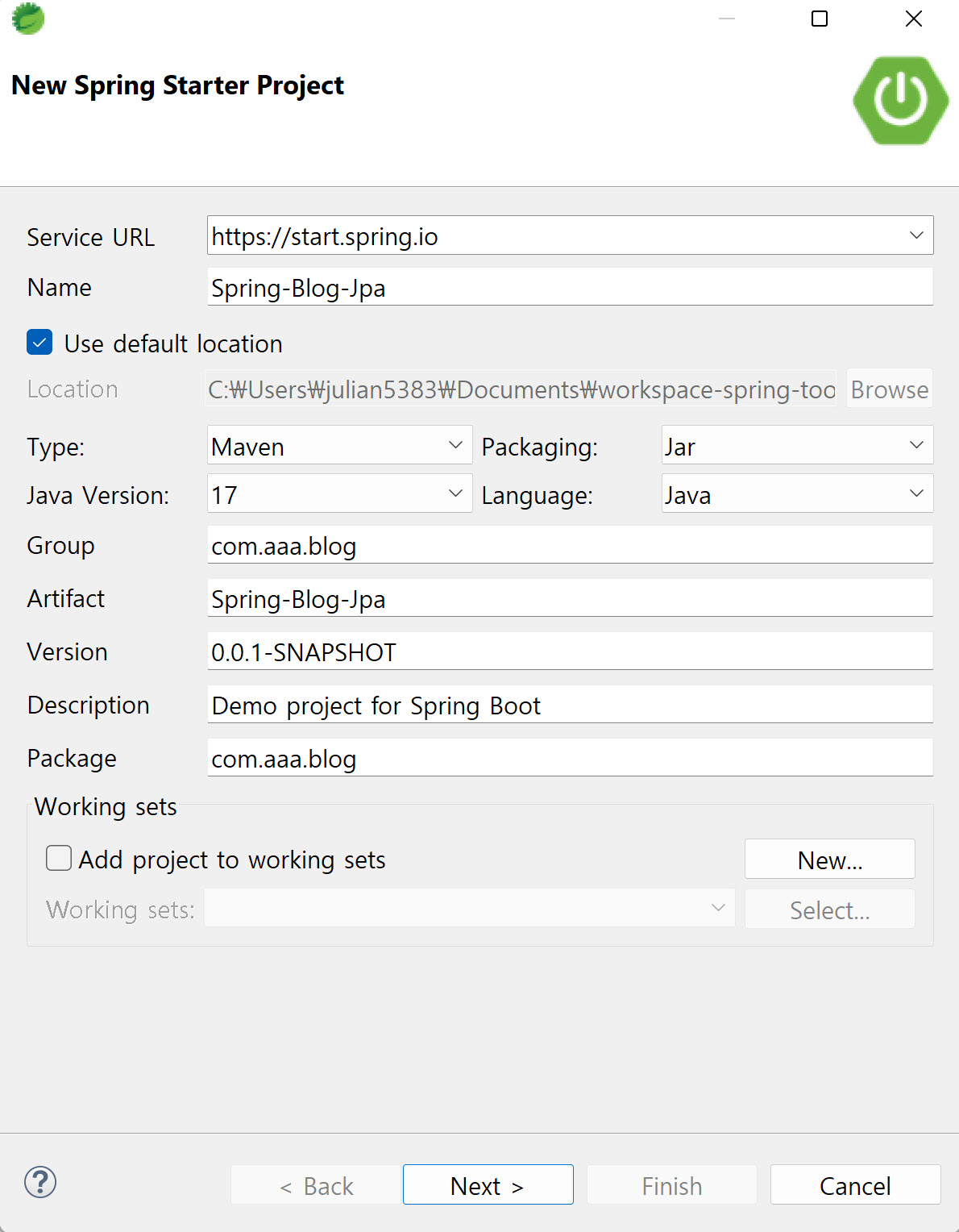Click the help question mark icon
The width and height of the screenshot is (959, 1232).
point(40,1183)
